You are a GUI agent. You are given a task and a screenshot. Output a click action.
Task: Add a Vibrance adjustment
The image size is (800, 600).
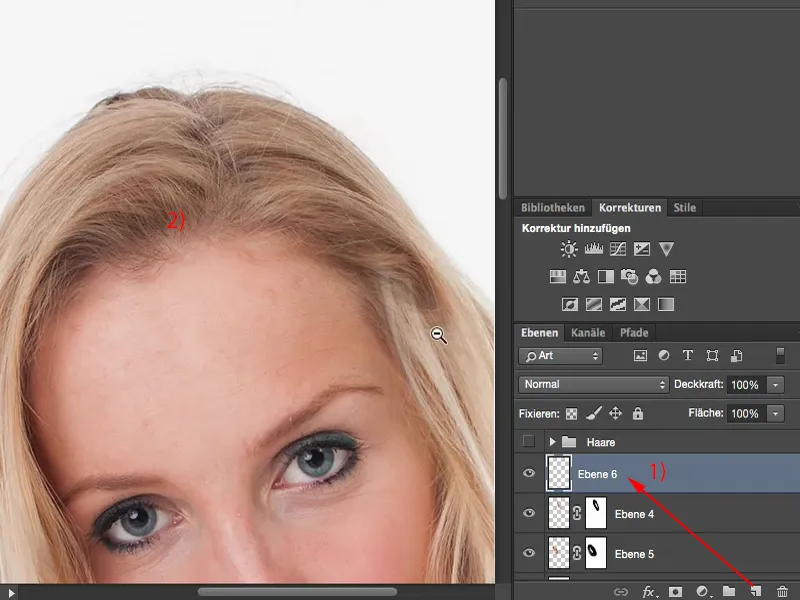pyautogui.click(x=666, y=249)
